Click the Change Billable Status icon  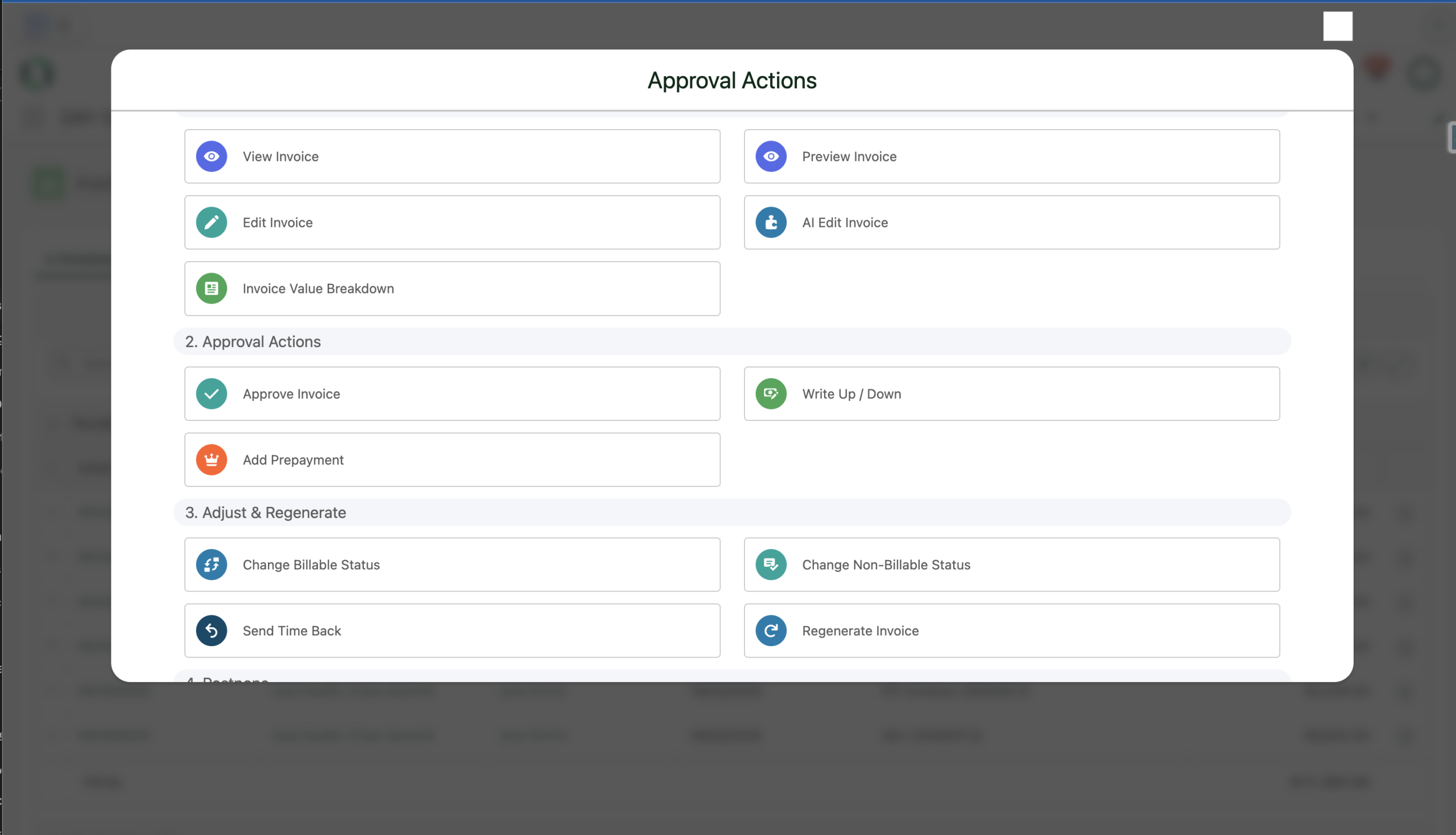212,565
